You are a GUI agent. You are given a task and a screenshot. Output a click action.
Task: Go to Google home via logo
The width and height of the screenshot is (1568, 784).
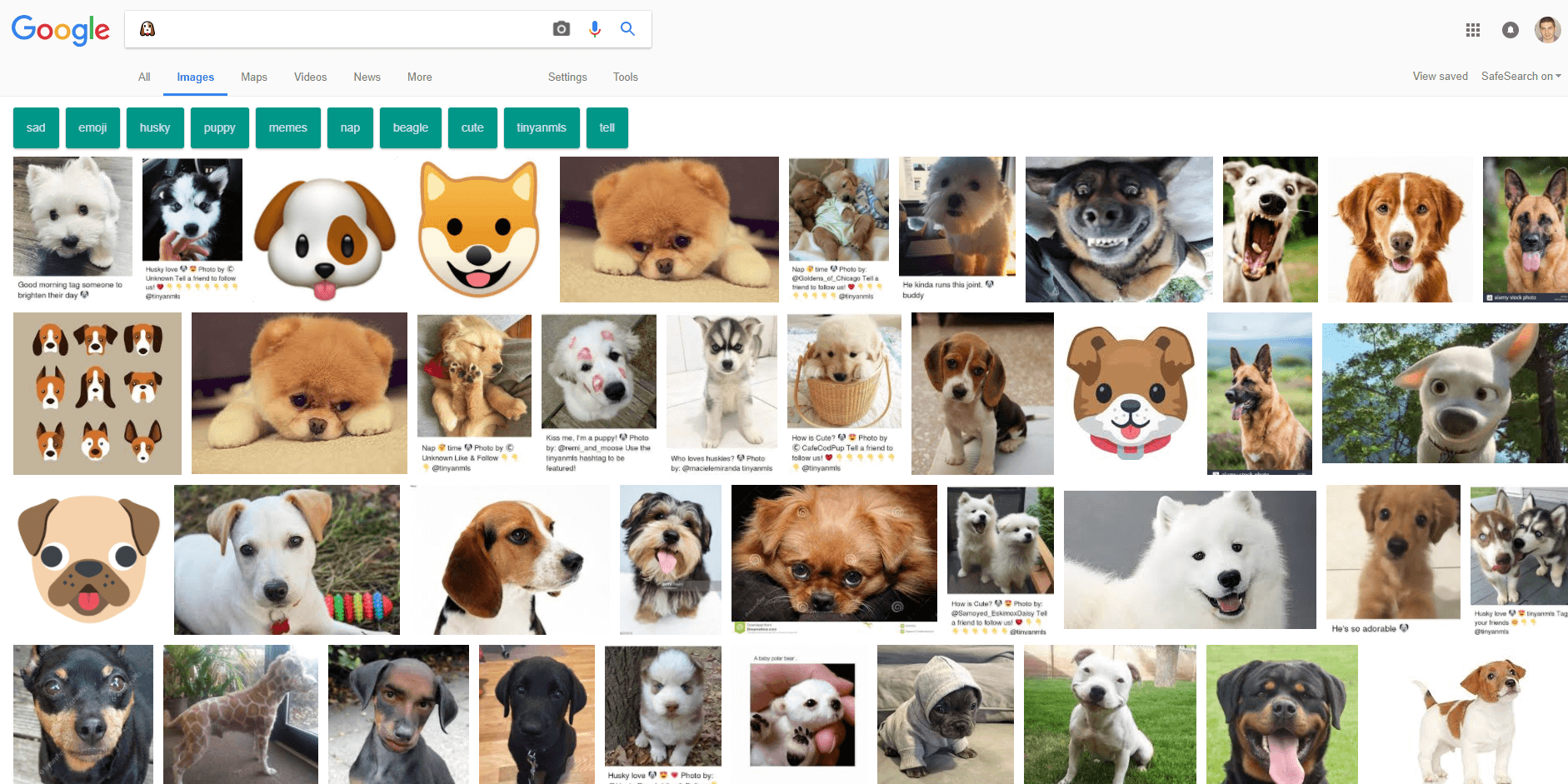(60, 30)
